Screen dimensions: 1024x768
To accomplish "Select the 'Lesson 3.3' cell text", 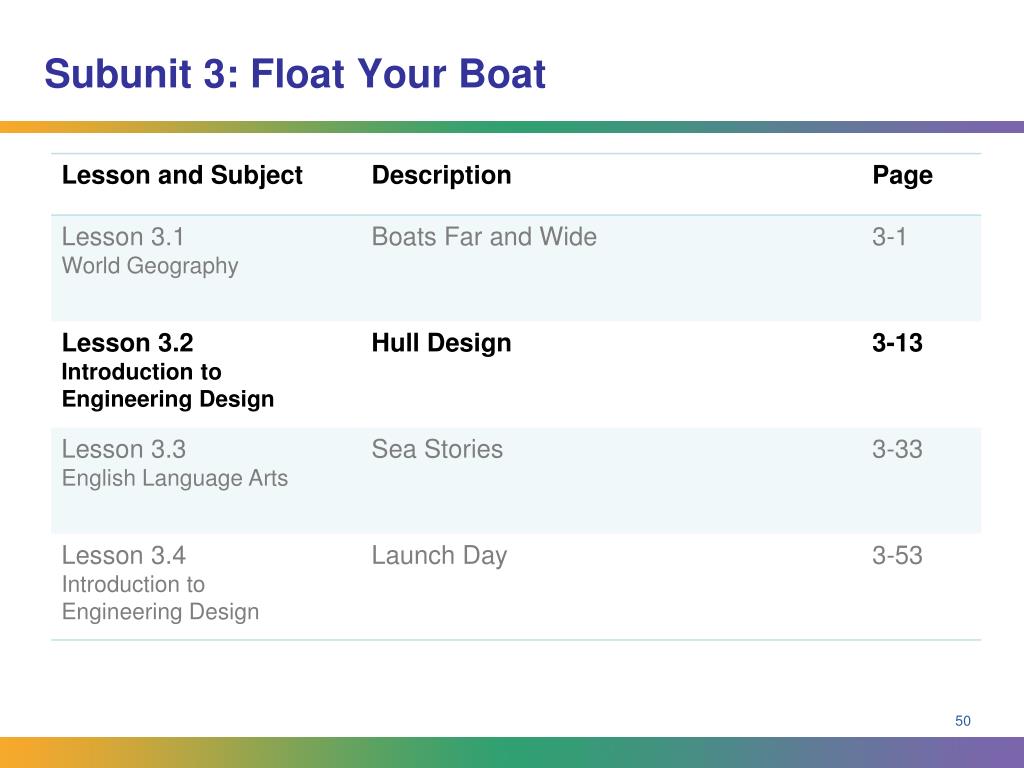I will (123, 449).
